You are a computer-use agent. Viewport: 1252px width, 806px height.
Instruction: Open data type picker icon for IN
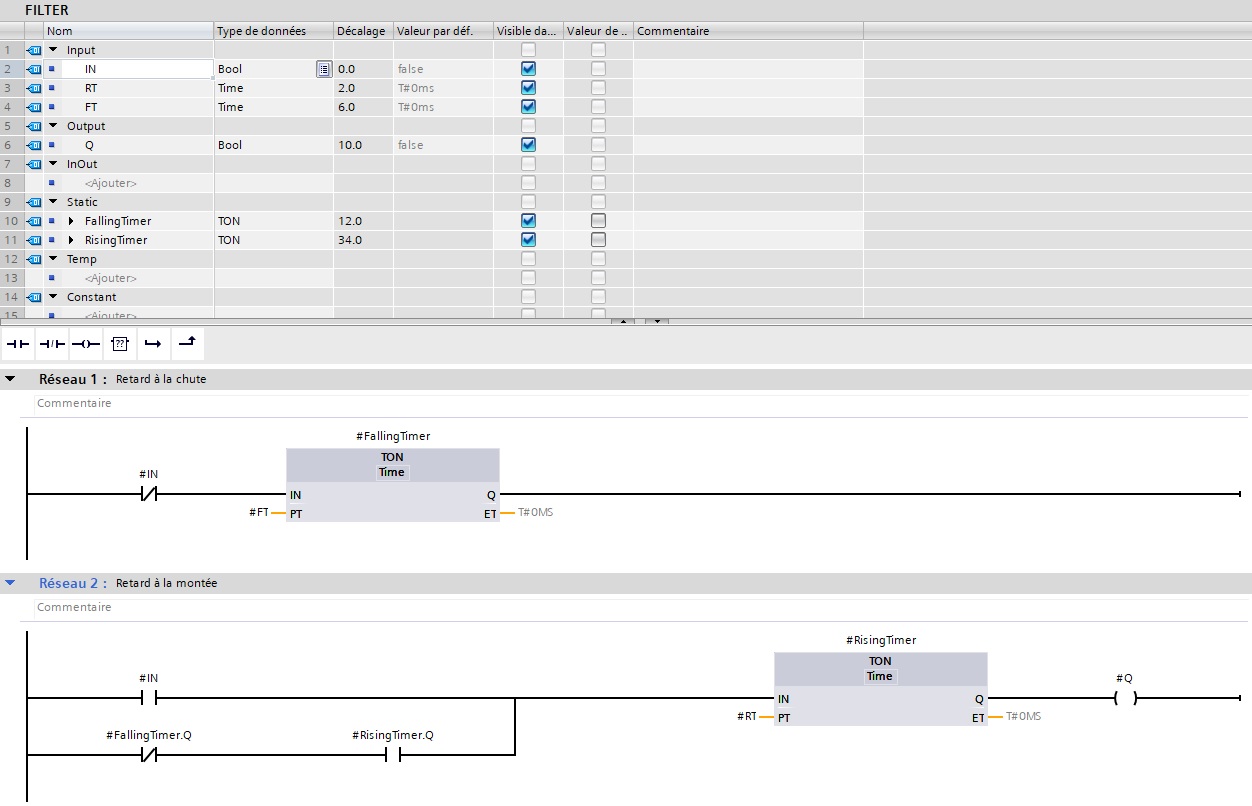(x=323, y=69)
